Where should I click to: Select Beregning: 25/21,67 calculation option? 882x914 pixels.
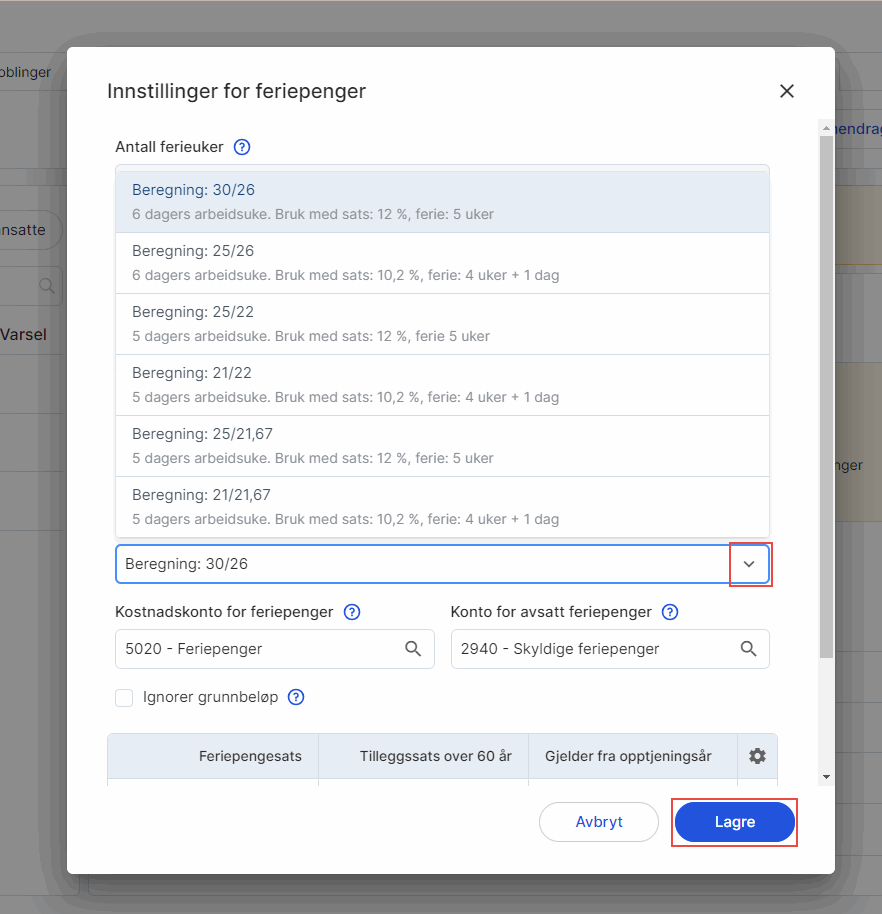[x=442, y=445]
